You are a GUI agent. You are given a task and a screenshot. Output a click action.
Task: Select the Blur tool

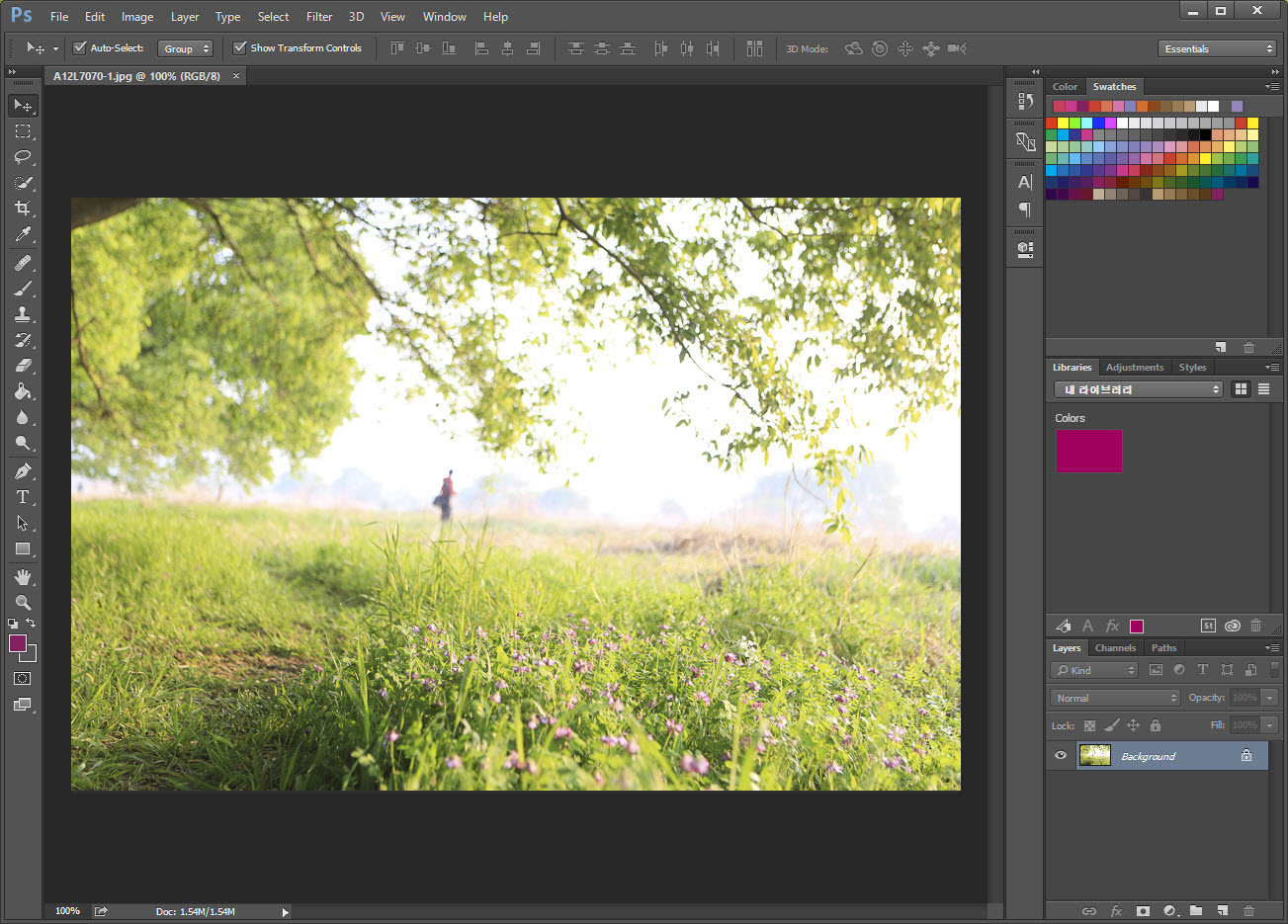tap(23, 417)
